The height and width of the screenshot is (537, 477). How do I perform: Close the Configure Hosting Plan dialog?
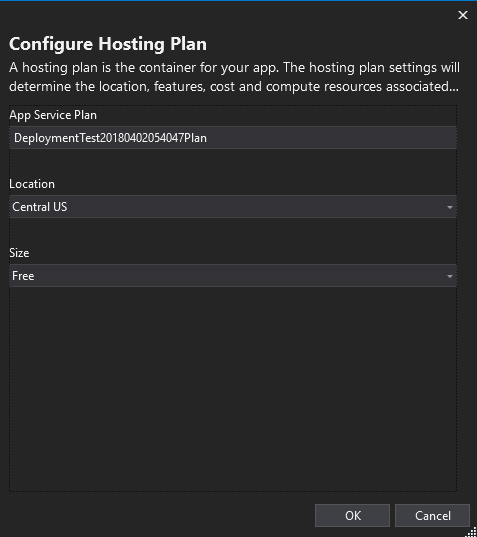[463, 15]
